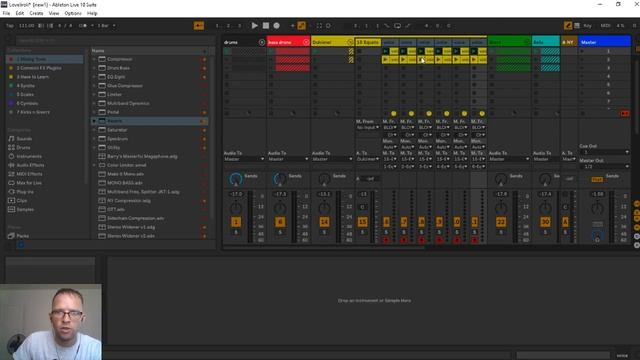The height and width of the screenshot is (360, 640).
Task: Toggle the metronome button
Action: coord(82,26)
